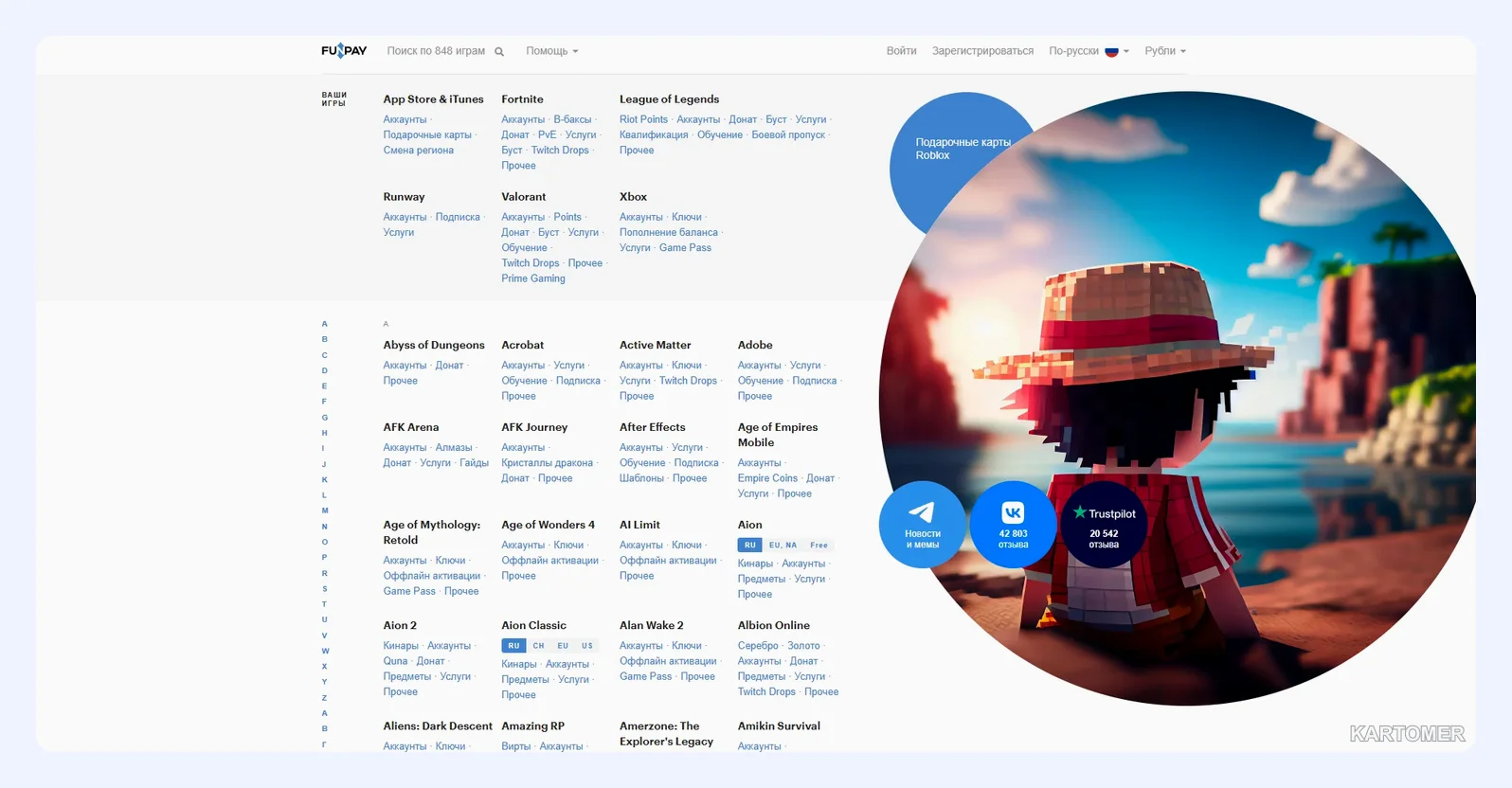Open Aion 2 Quna link
The width and height of the screenshot is (1512, 788).
pos(395,661)
